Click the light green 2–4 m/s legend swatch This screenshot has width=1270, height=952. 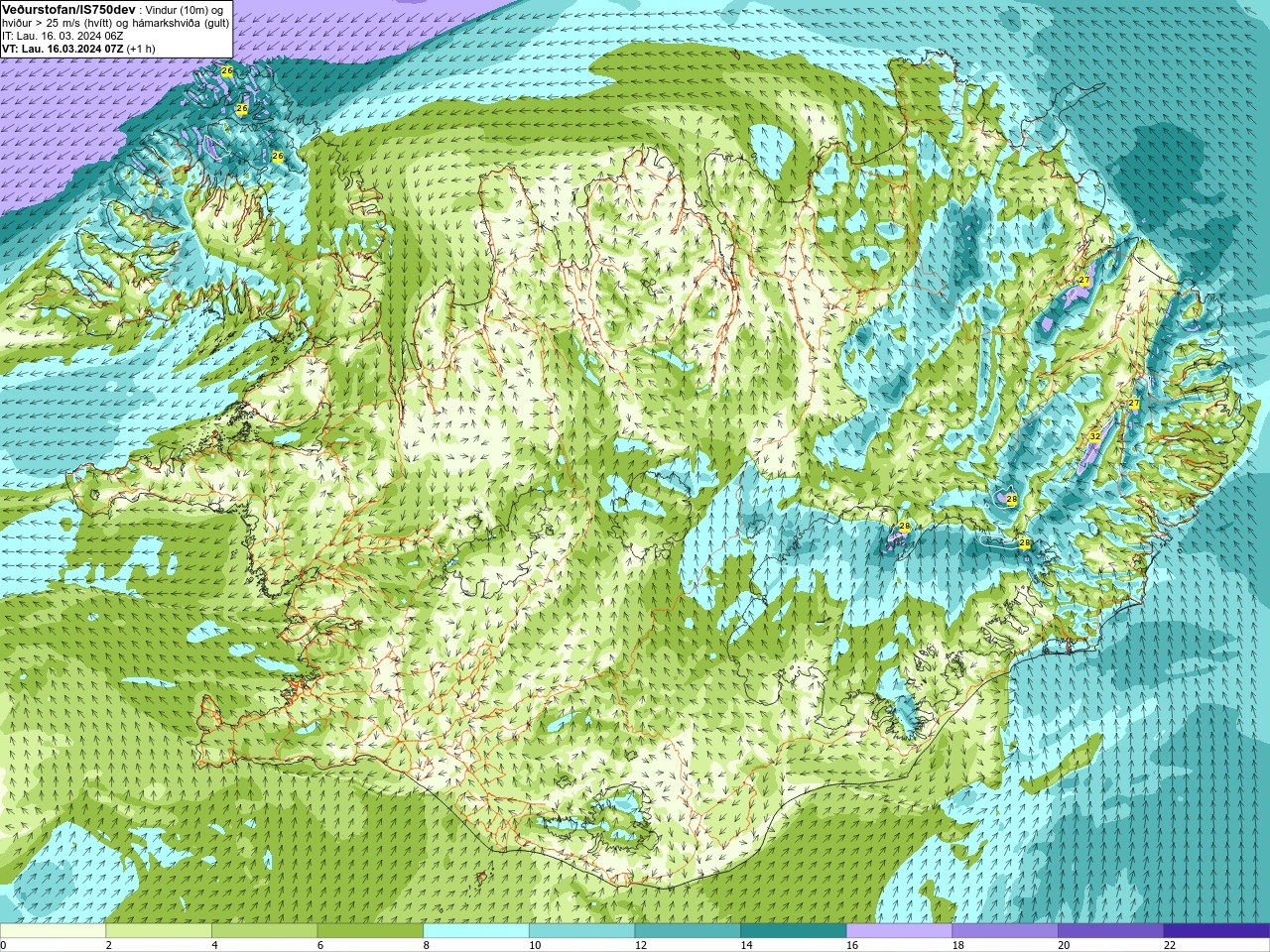click(159, 931)
